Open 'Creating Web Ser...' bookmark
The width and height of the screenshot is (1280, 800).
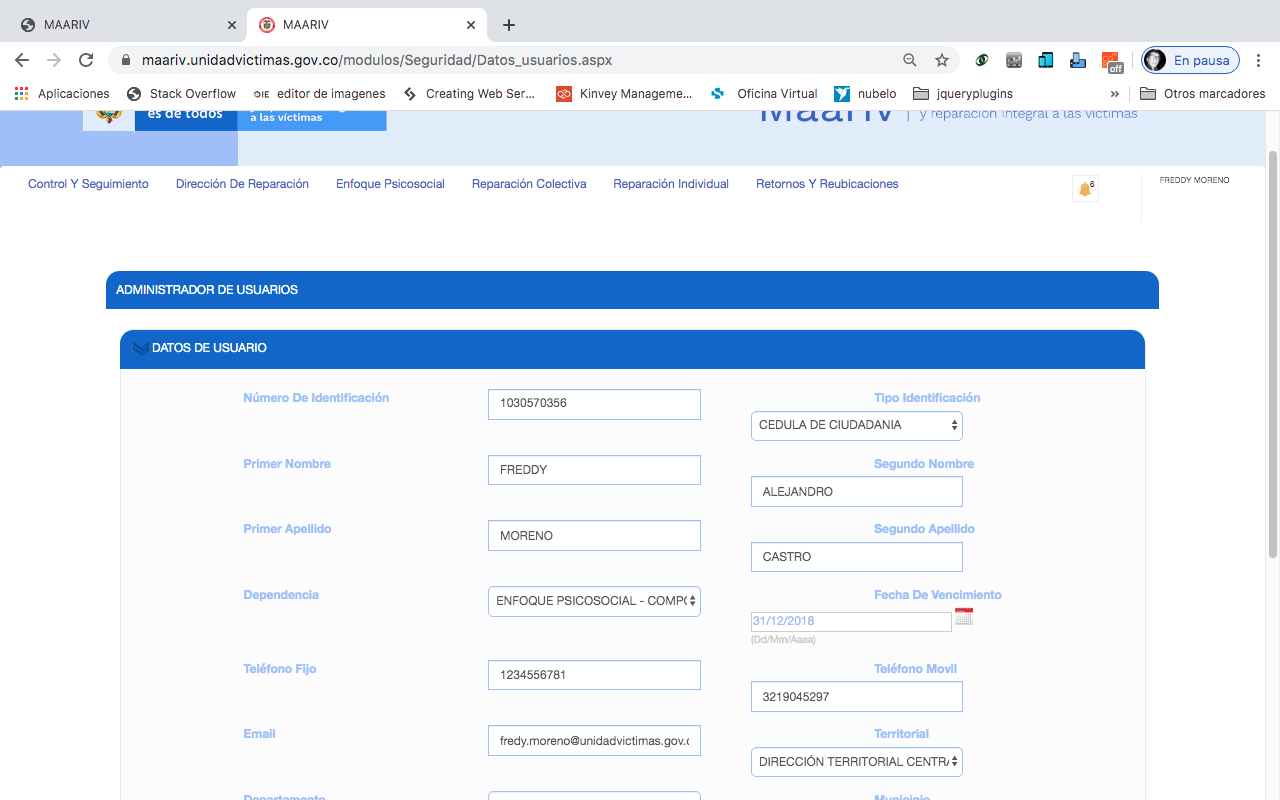point(469,93)
